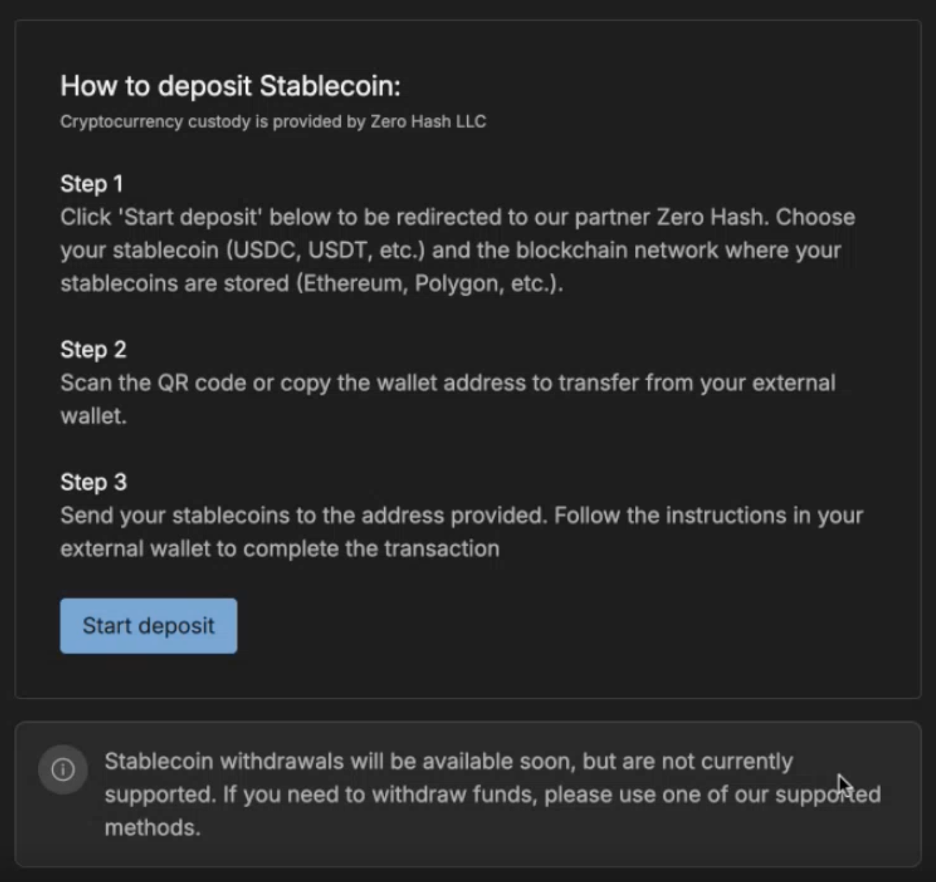Select the QR code instruction text in Step 2
This screenshot has width=936, height=882.
pos(200,382)
